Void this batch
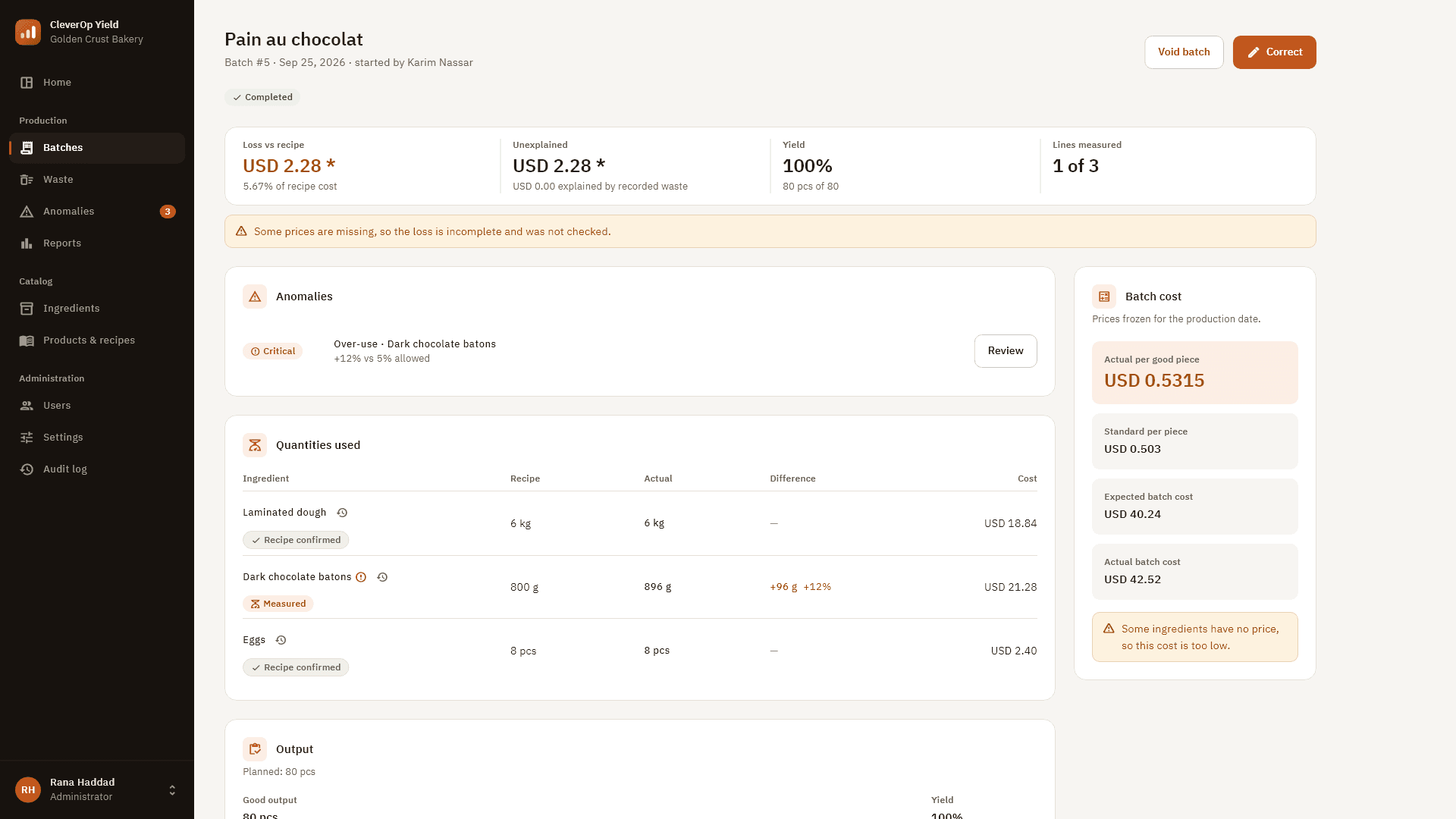1456x819 pixels. [x=1184, y=52]
